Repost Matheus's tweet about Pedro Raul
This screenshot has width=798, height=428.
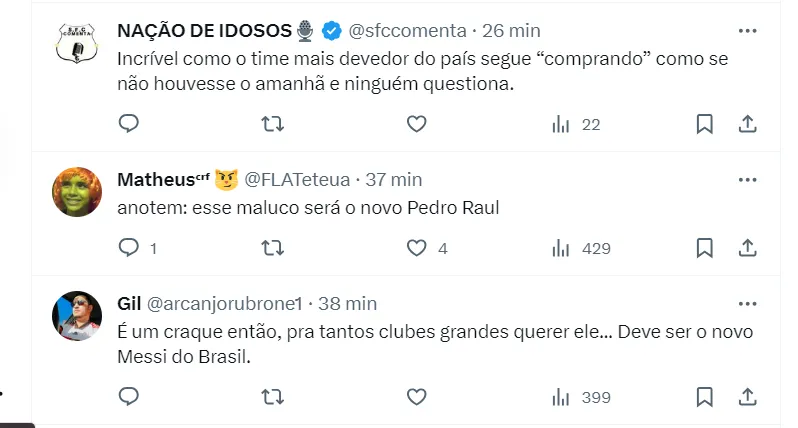point(272,248)
